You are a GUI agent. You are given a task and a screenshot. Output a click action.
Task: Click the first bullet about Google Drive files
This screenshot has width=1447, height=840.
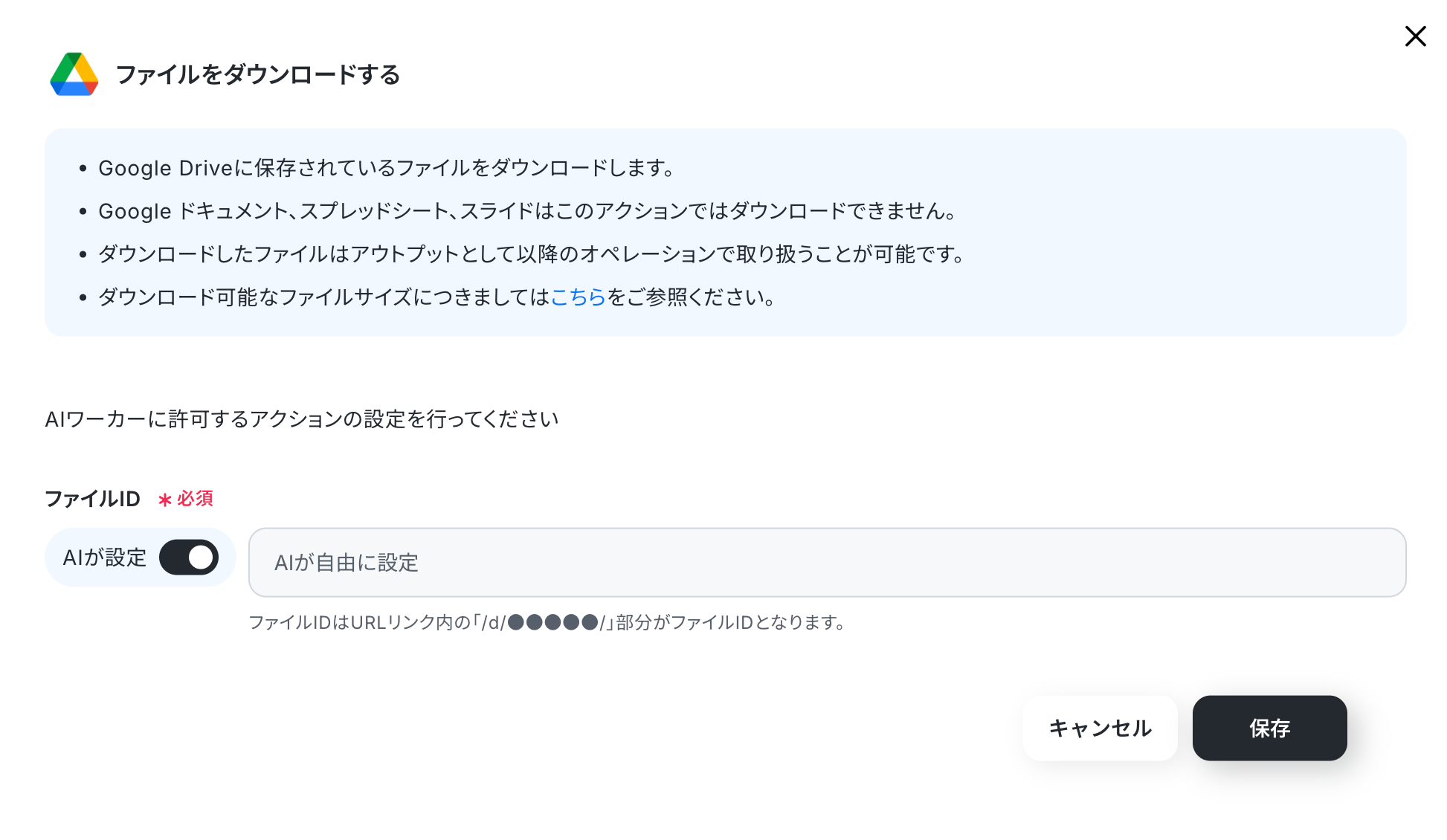pyautogui.click(x=385, y=169)
